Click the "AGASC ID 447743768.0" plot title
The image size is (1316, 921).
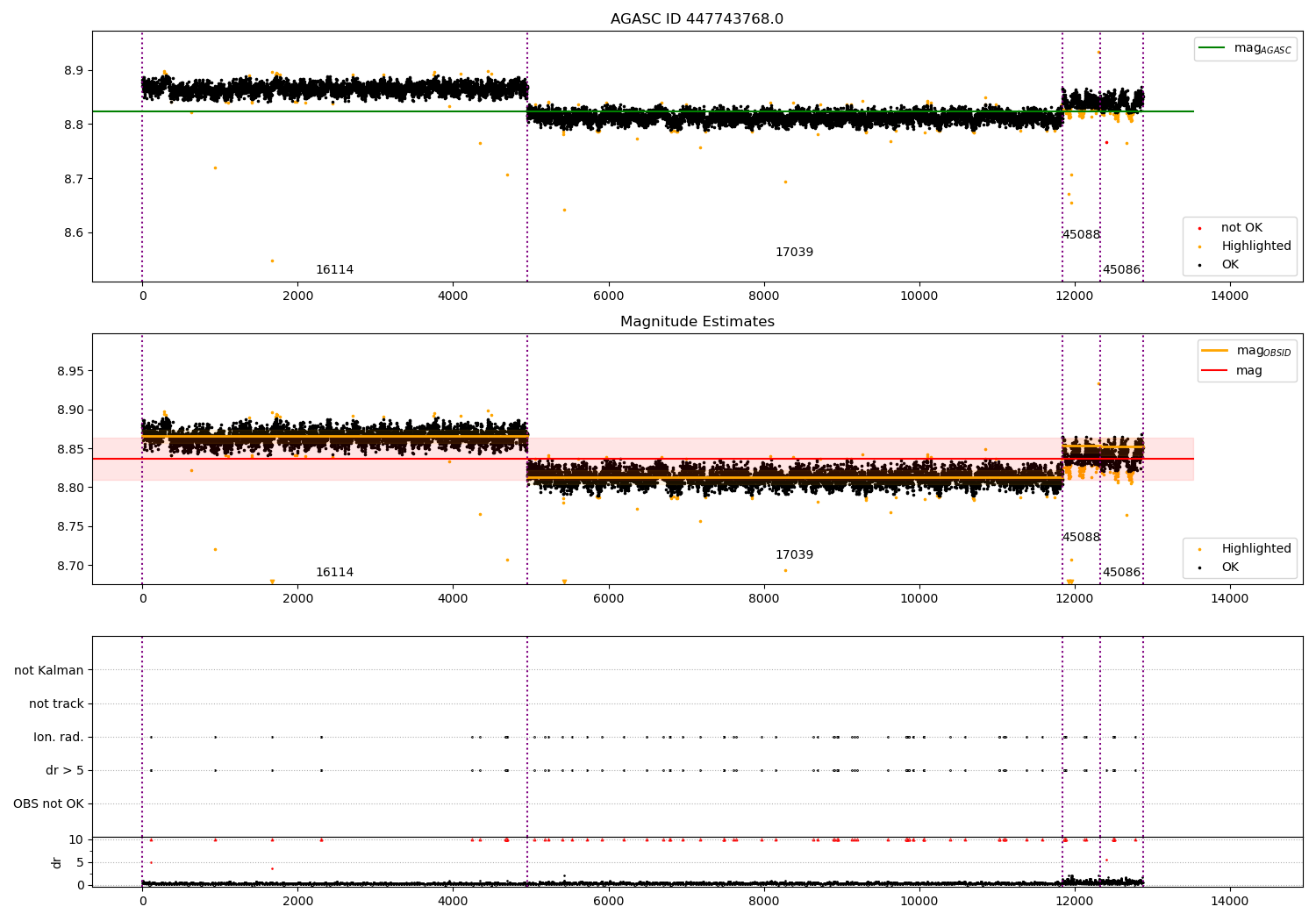(x=697, y=19)
